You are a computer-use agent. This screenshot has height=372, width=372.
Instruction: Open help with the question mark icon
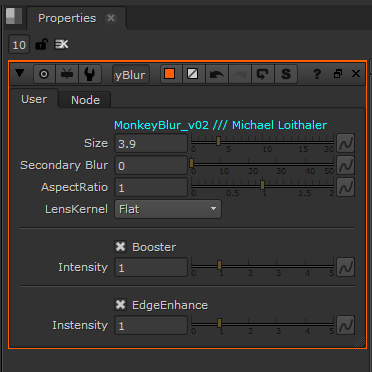click(316, 74)
